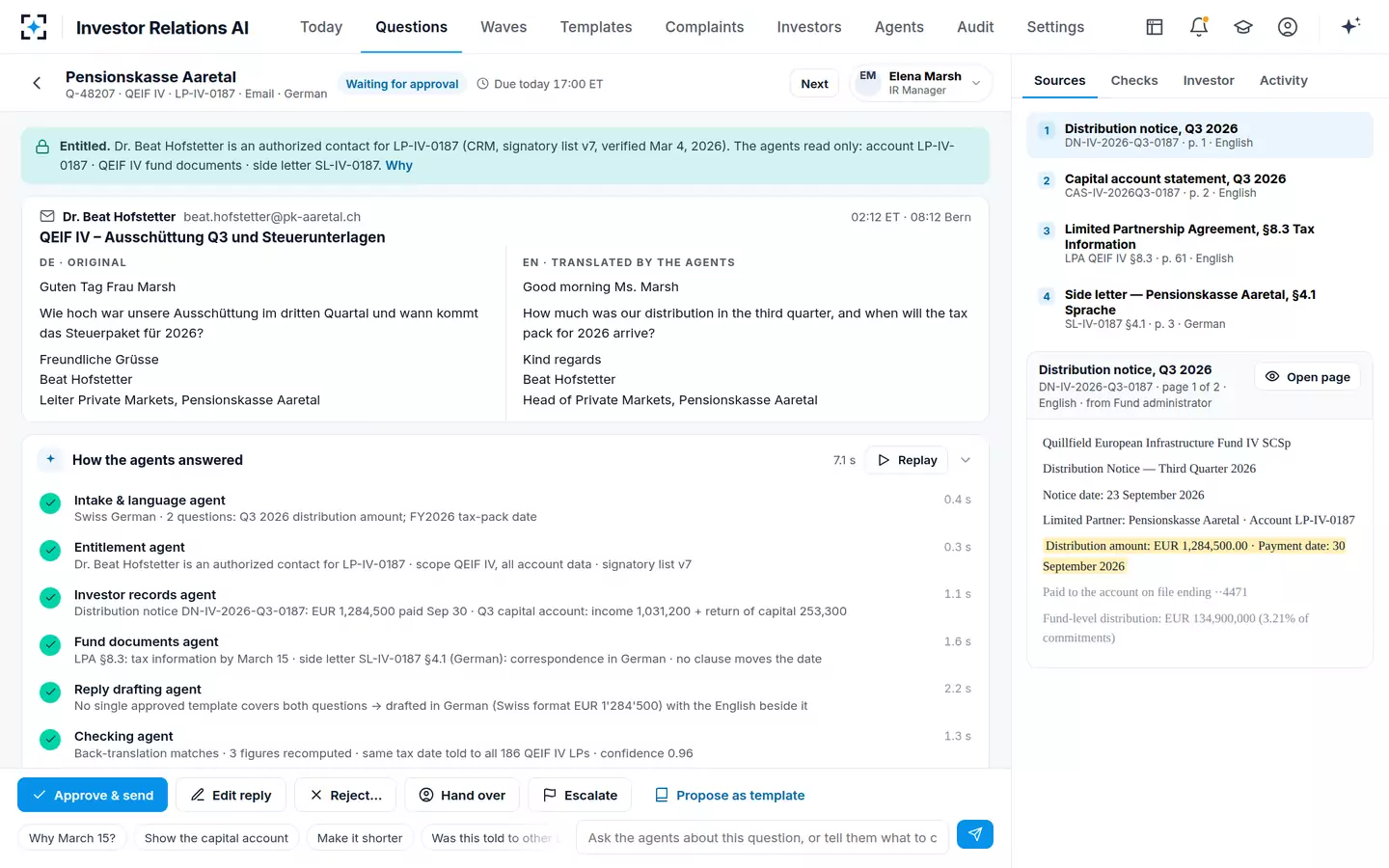Switch to the Checks panel tab
Viewport: 1389px width, 868px height.
1134,81
